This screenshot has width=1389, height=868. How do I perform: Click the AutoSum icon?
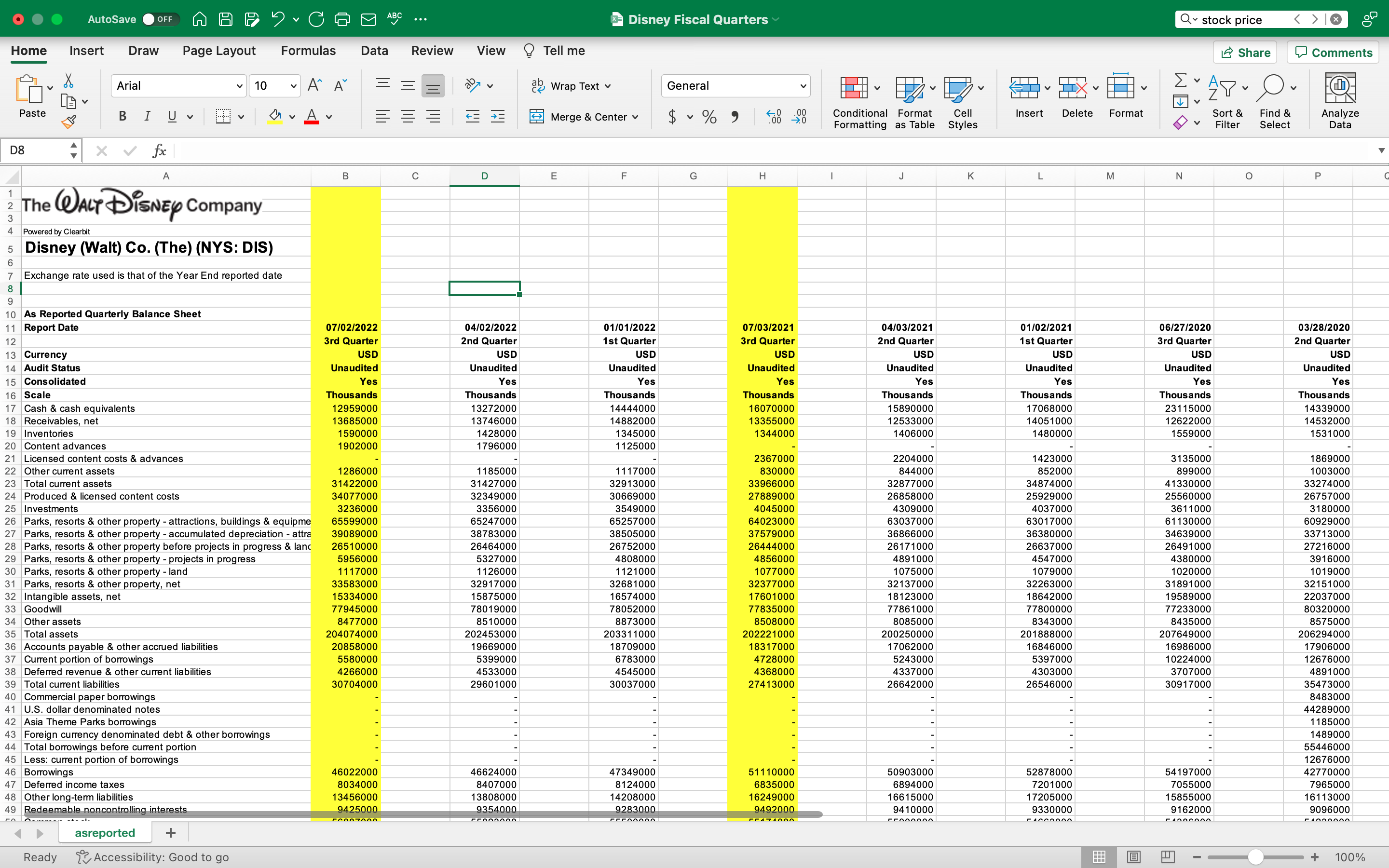pyautogui.click(x=1182, y=81)
